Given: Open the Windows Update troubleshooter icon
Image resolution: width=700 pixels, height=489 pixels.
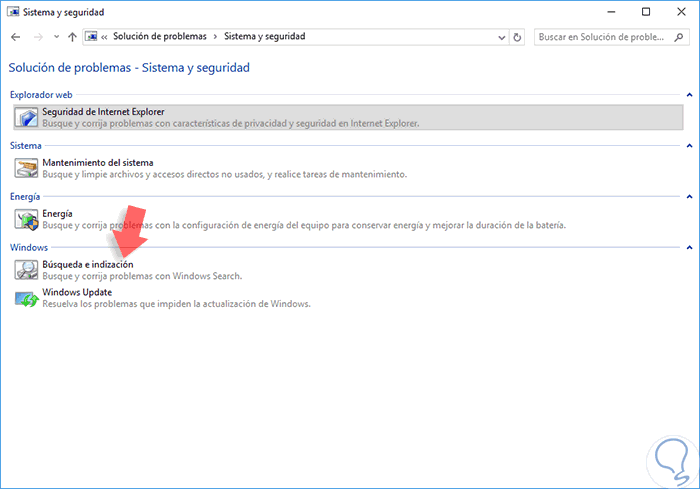Looking at the screenshot, I should click(x=26, y=298).
